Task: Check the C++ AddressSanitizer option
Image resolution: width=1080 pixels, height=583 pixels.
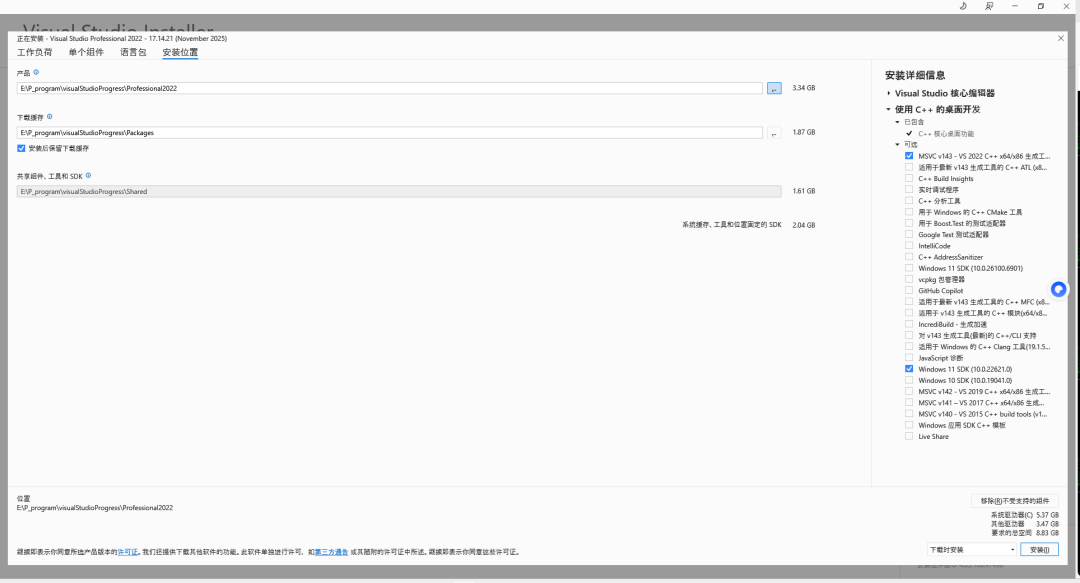Action: click(909, 257)
